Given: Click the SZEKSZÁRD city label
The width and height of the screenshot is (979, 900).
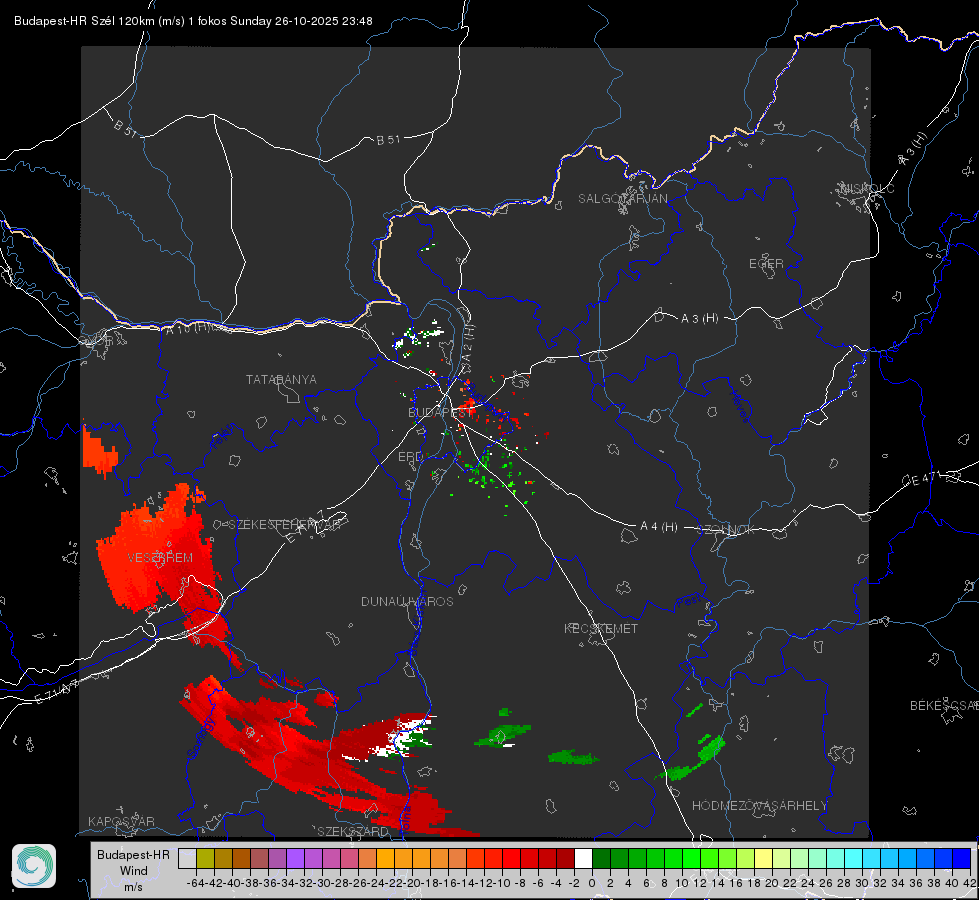Looking at the screenshot, I should point(353,831).
